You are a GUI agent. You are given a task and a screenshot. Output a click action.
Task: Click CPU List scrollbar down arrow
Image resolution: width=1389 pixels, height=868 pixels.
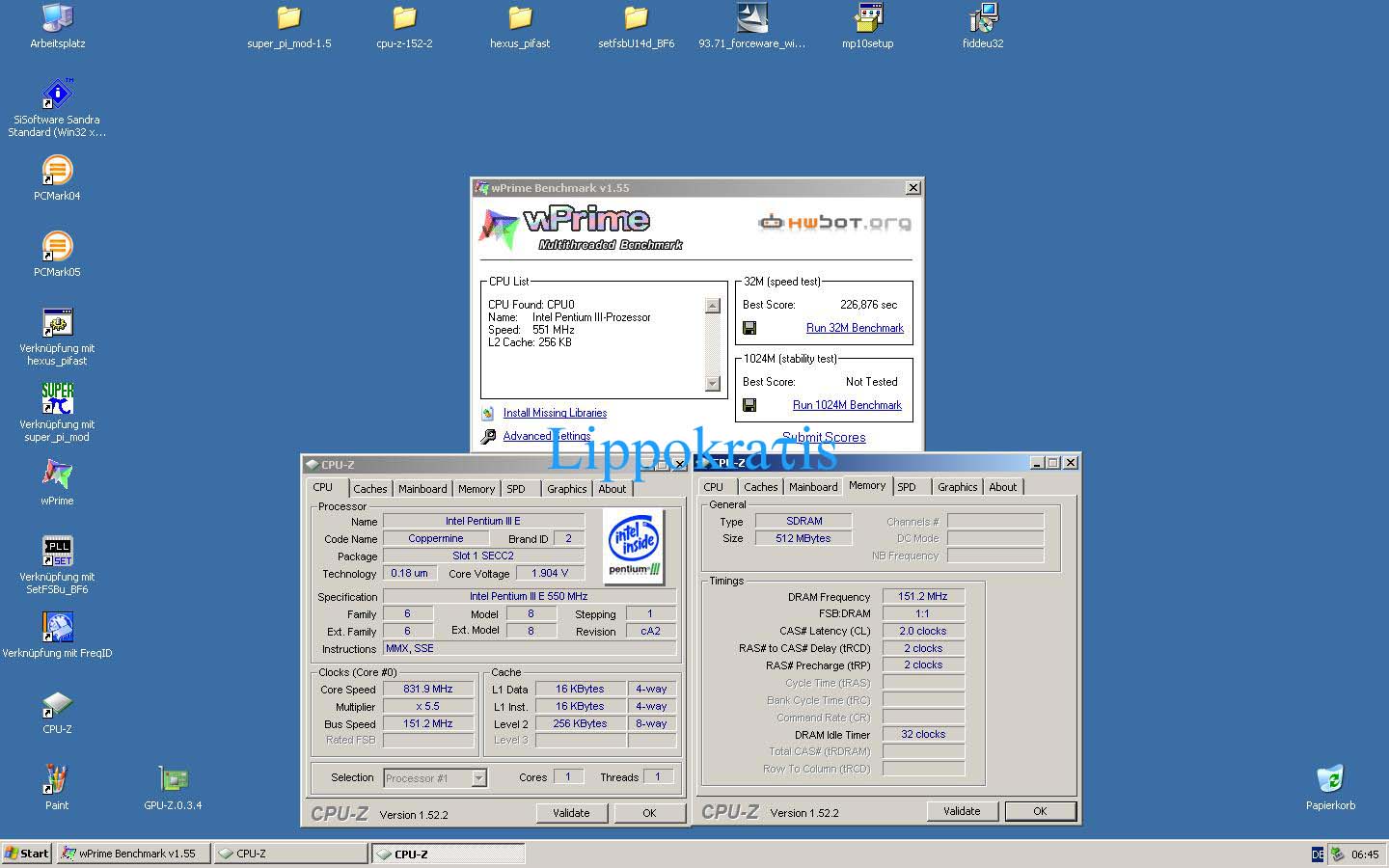coord(713,384)
